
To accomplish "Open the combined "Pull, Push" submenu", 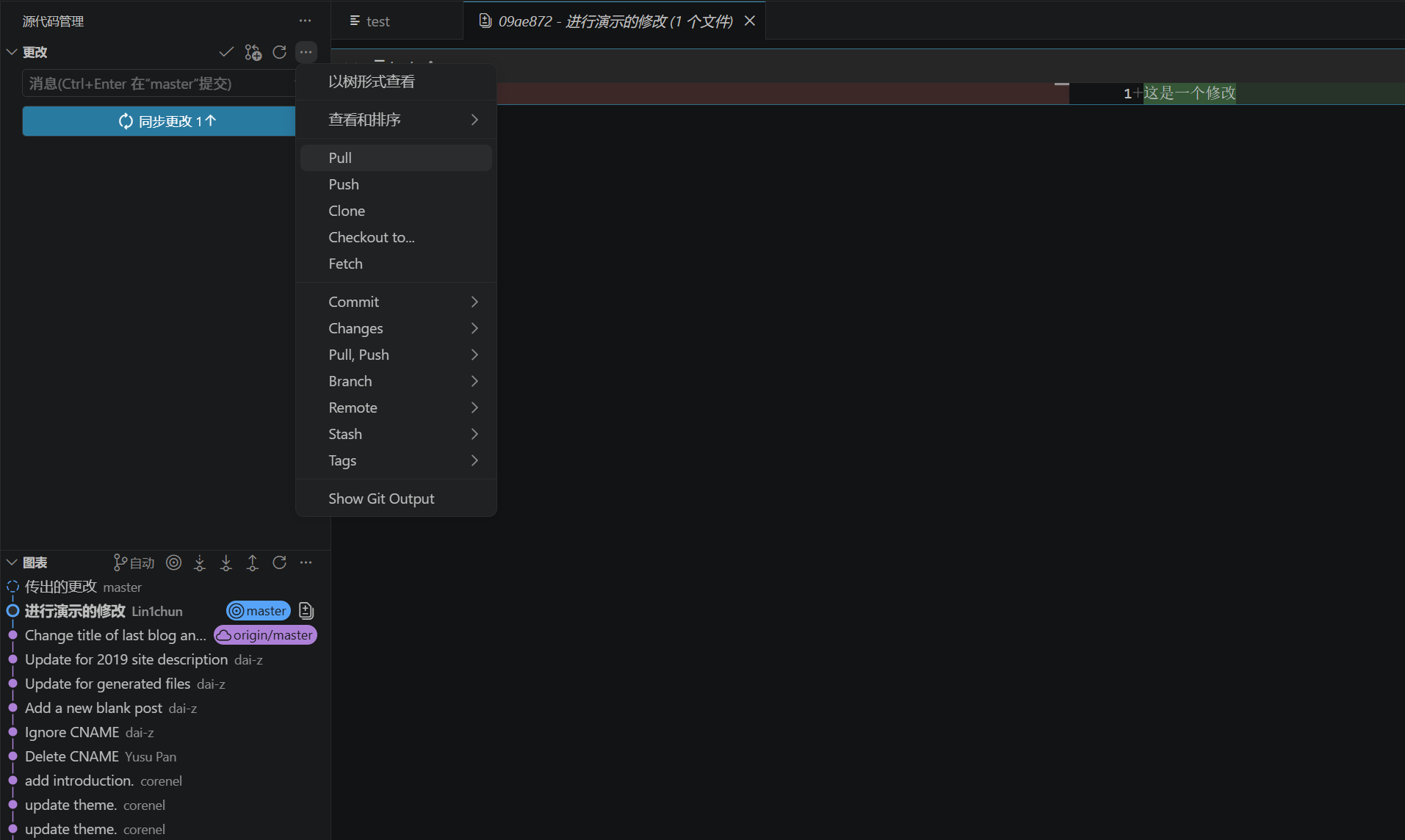I will coord(396,355).
